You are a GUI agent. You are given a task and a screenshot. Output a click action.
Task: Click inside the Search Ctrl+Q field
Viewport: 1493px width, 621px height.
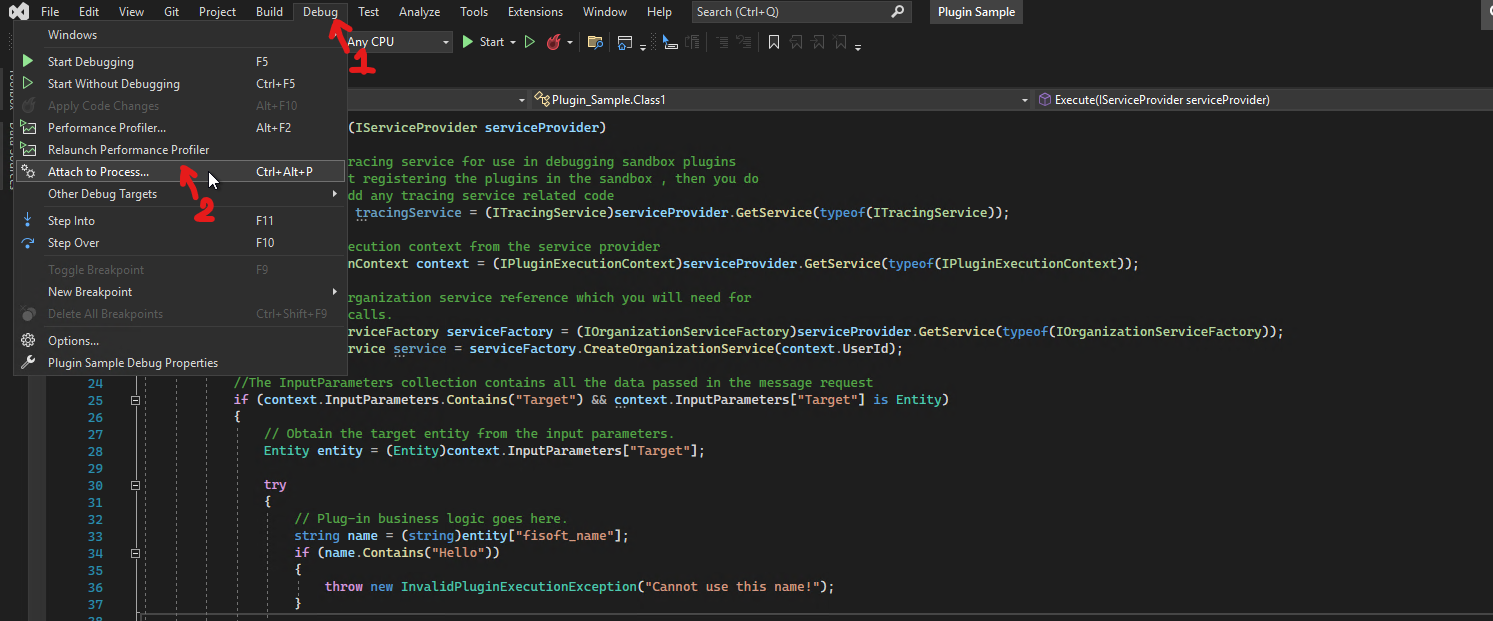(790, 11)
